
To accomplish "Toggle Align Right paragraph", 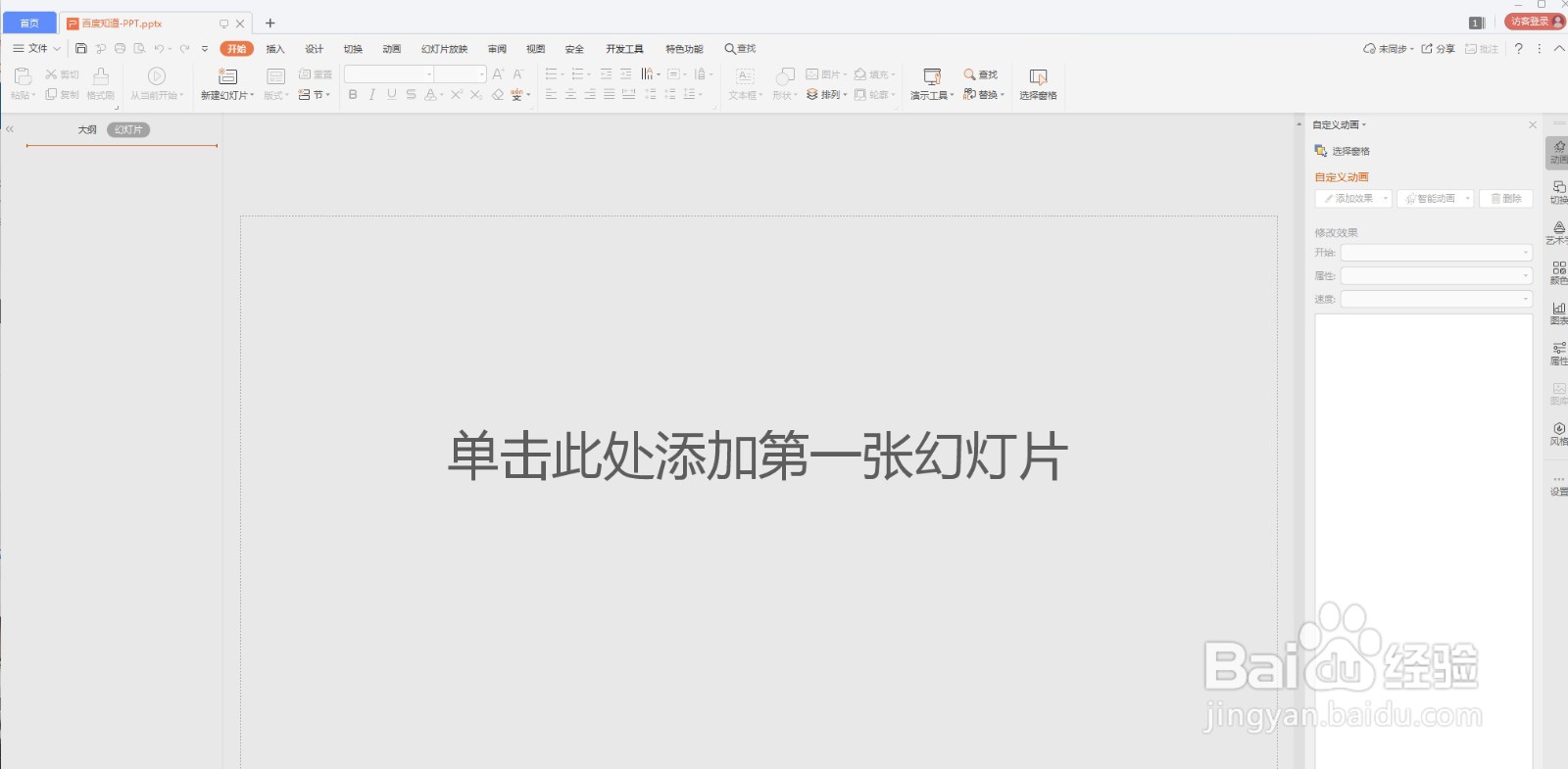I will pos(590,95).
